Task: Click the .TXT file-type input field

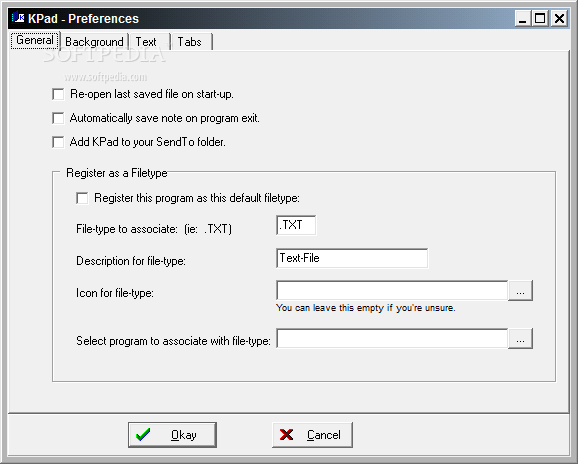Action: coord(296,225)
